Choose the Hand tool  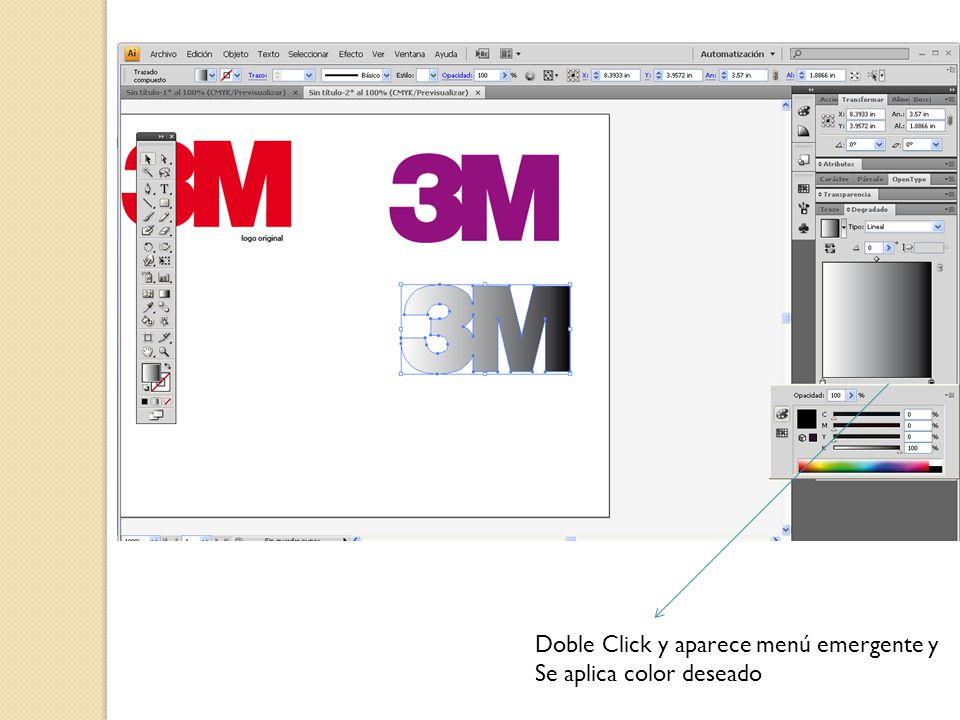tap(148, 351)
